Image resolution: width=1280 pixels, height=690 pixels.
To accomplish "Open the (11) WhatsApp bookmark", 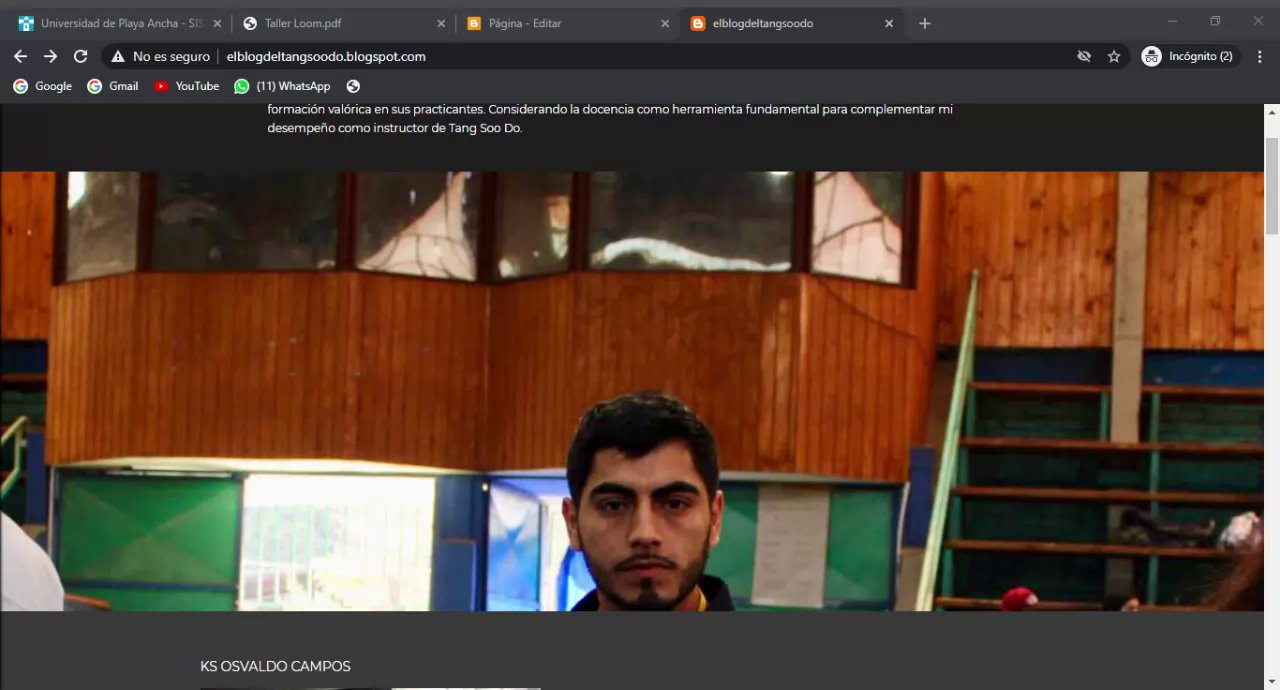I will pyautogui.click(x=282, y=86).
